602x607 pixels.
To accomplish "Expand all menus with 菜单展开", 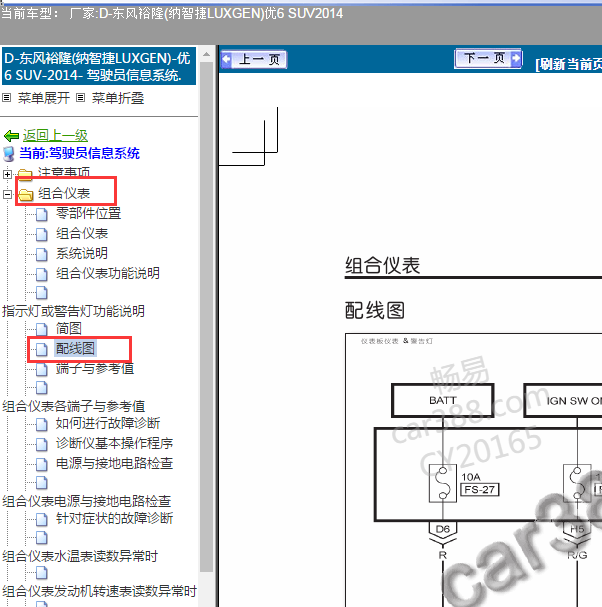I will click(43, 98).
